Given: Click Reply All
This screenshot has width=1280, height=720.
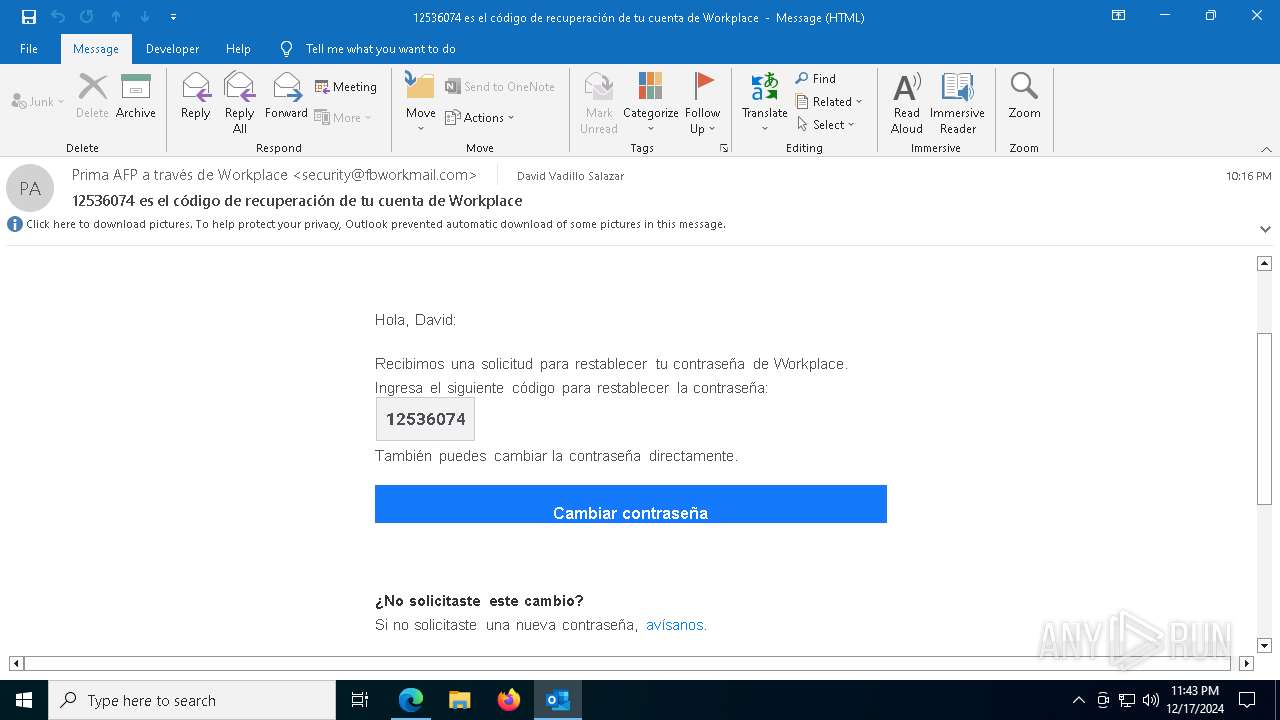Looking at the screenshot, I should (240, 103).
